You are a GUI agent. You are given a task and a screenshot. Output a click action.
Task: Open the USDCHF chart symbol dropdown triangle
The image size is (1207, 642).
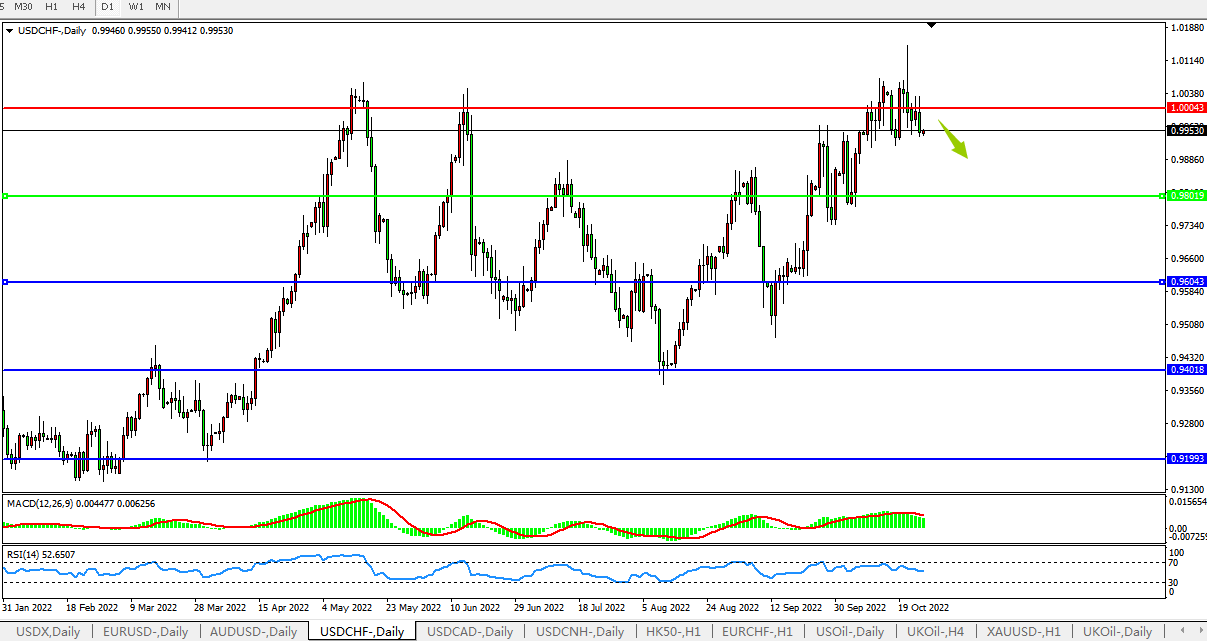pos(10,31)
